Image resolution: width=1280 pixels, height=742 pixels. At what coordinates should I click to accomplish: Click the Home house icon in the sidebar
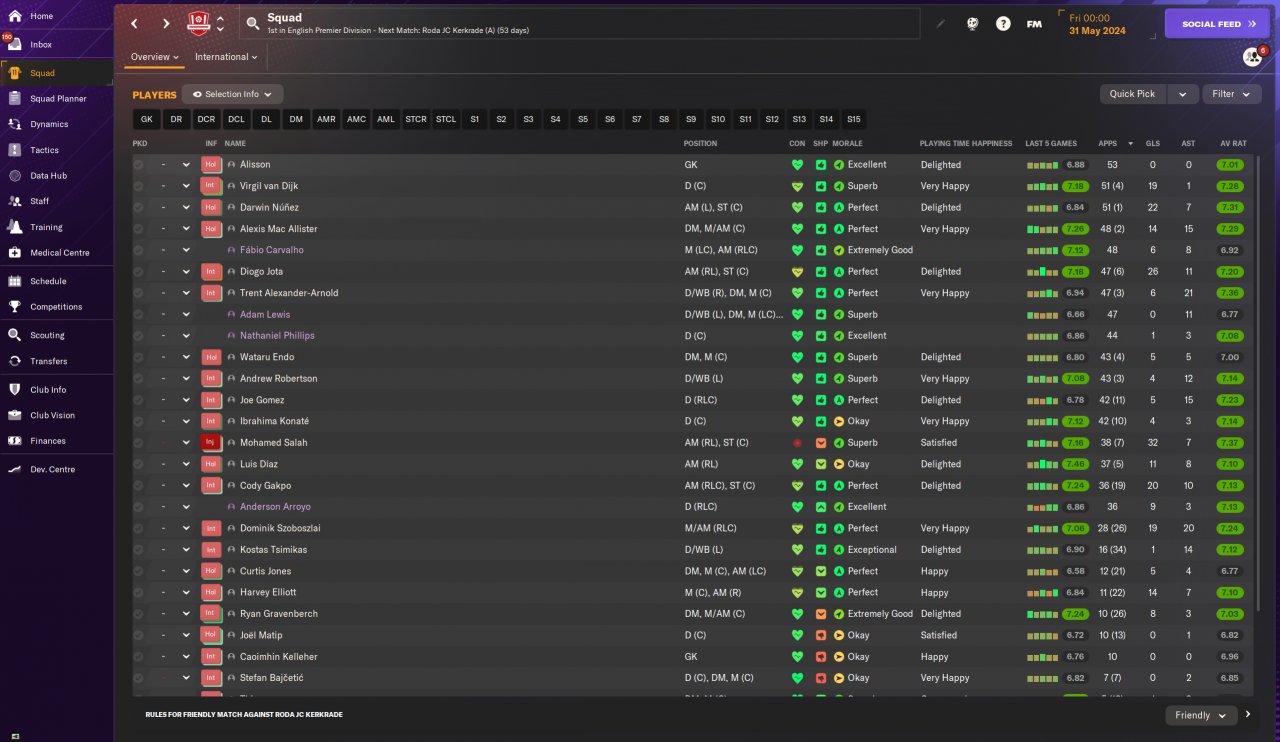(x=15, y=16)
